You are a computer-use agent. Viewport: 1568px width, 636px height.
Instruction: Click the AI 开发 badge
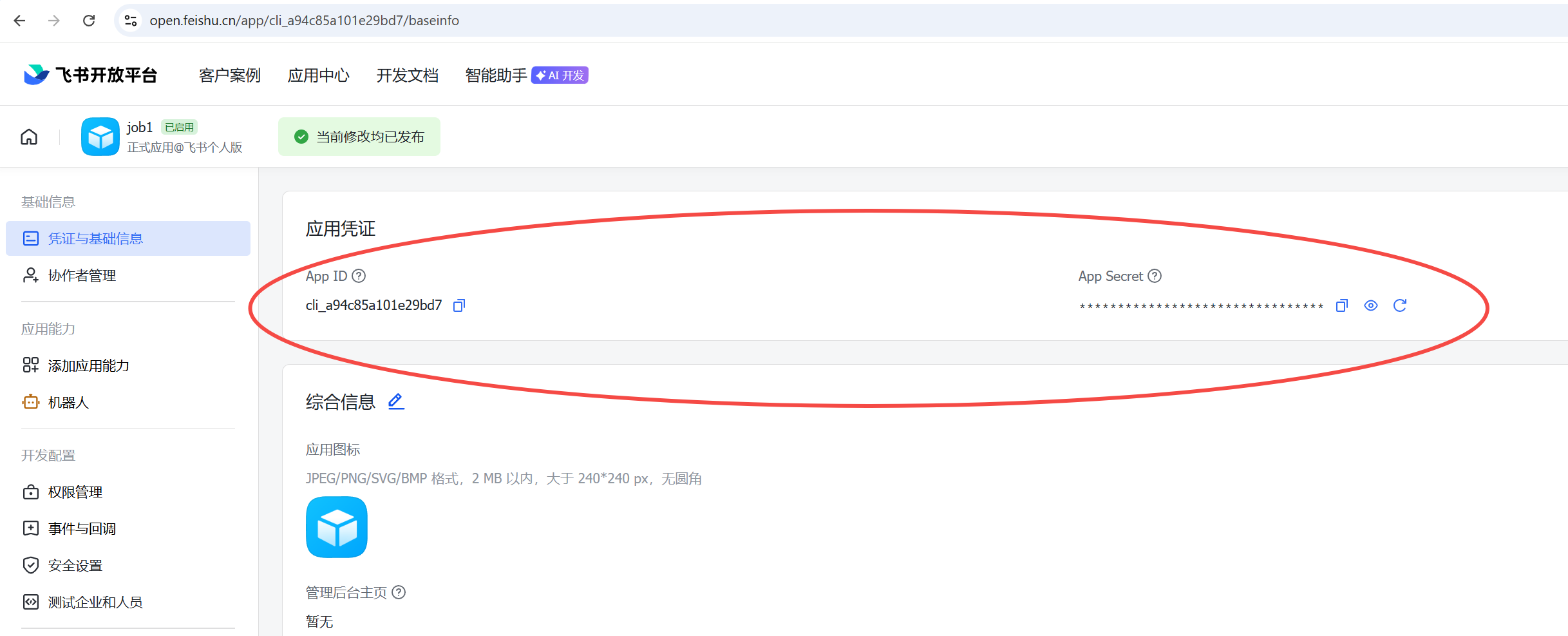(560, 75)
